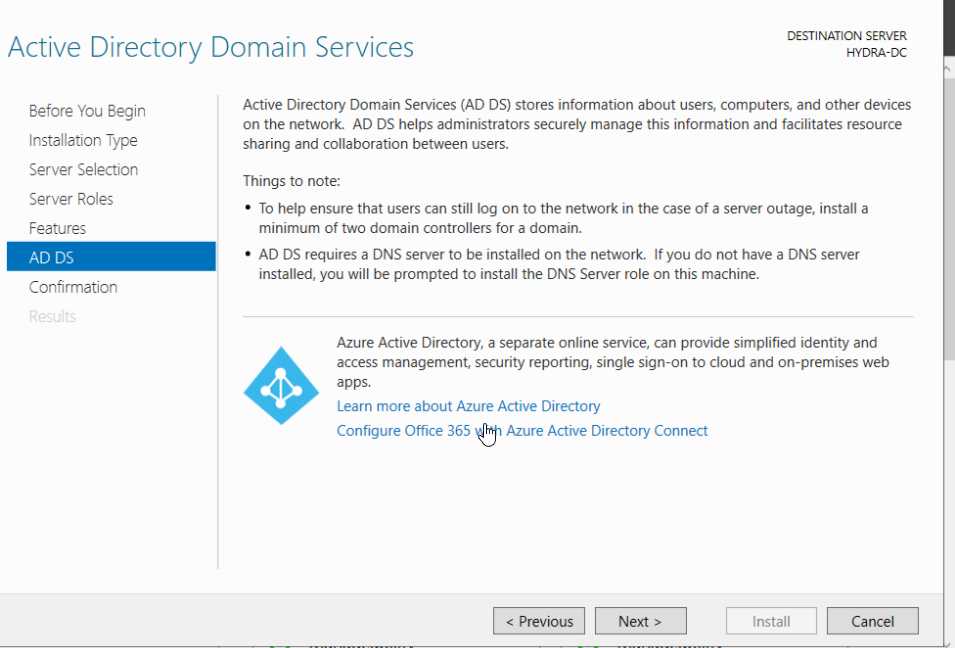955x648 pixels.
Task: Open the Installation Type step
Action: tap(83, 140)
